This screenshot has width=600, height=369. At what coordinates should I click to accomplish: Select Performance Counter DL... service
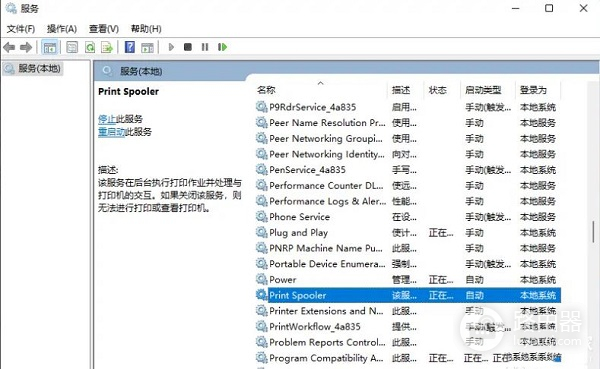pos(408,186)
